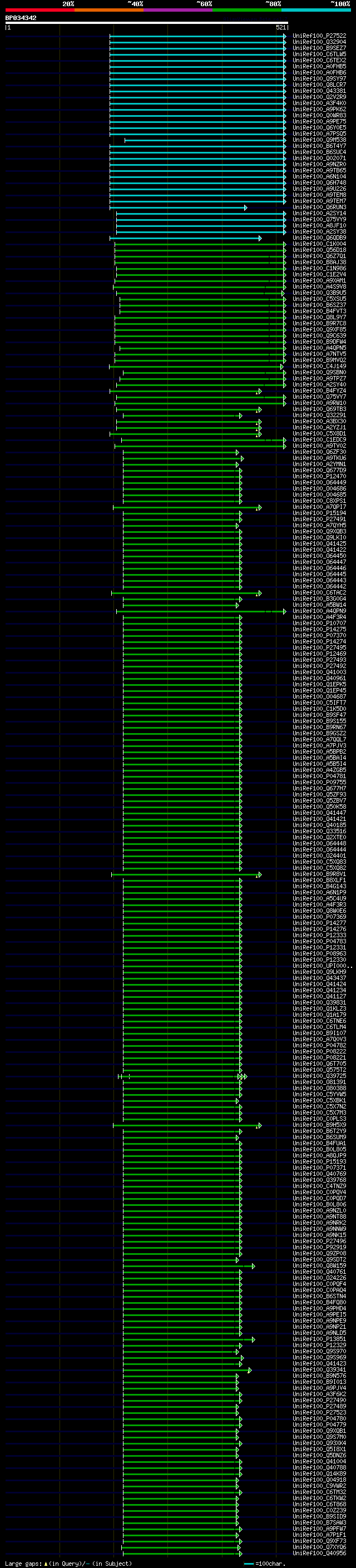Select hit label UniRef100_P08963
This screenshot has width=356, height=1568.
(319, 954)
